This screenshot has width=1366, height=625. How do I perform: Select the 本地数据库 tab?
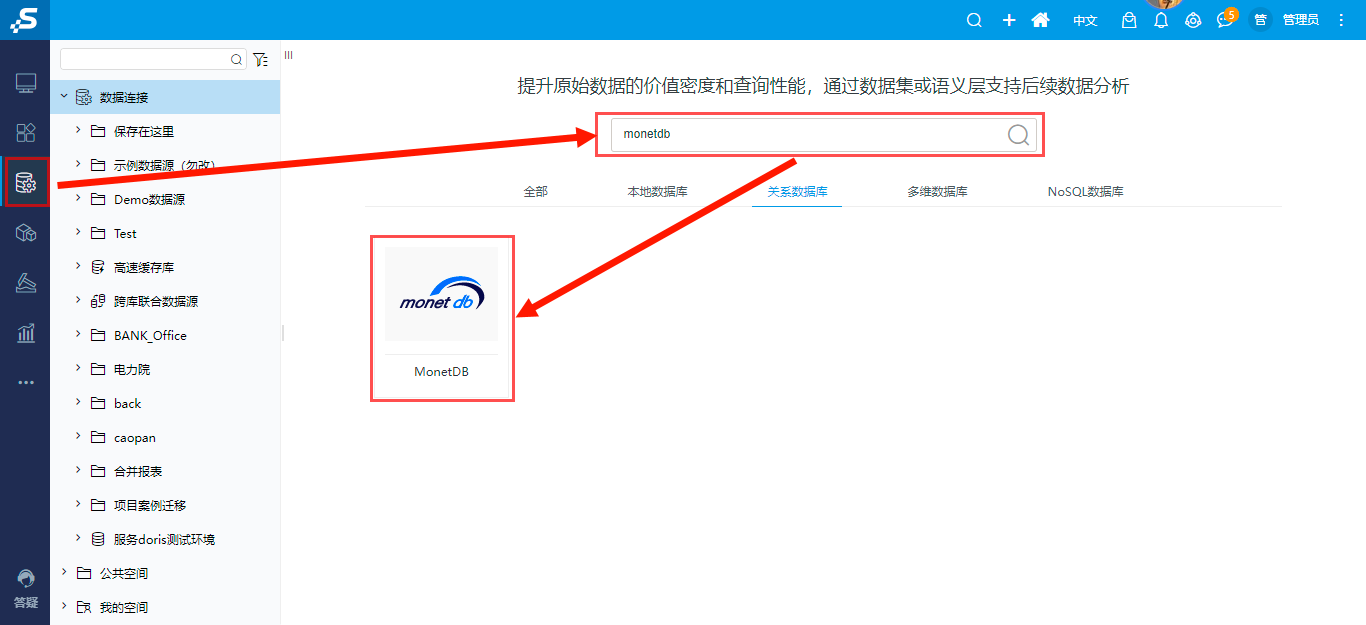(x=657, y=191)
